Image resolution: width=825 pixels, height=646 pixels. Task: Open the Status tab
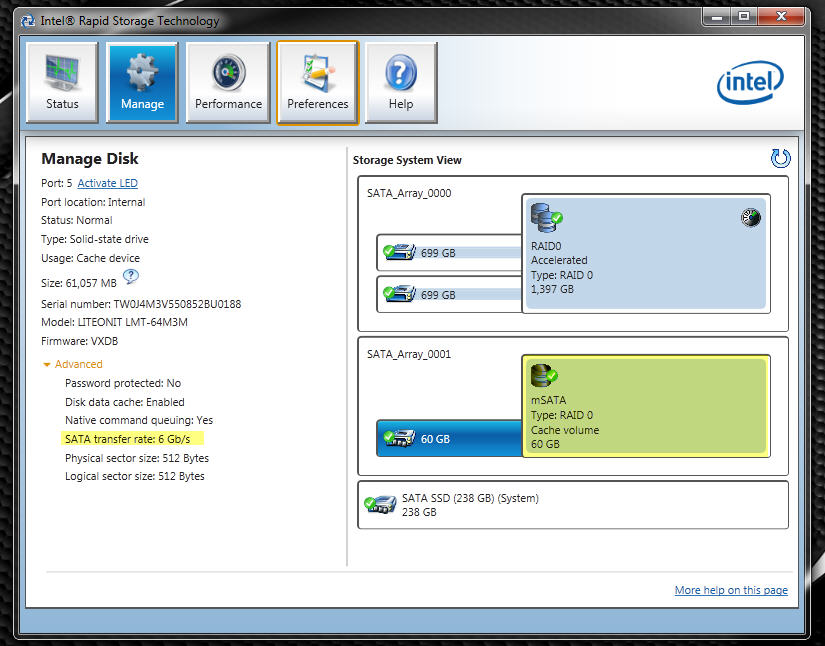[x=62, y=82]
